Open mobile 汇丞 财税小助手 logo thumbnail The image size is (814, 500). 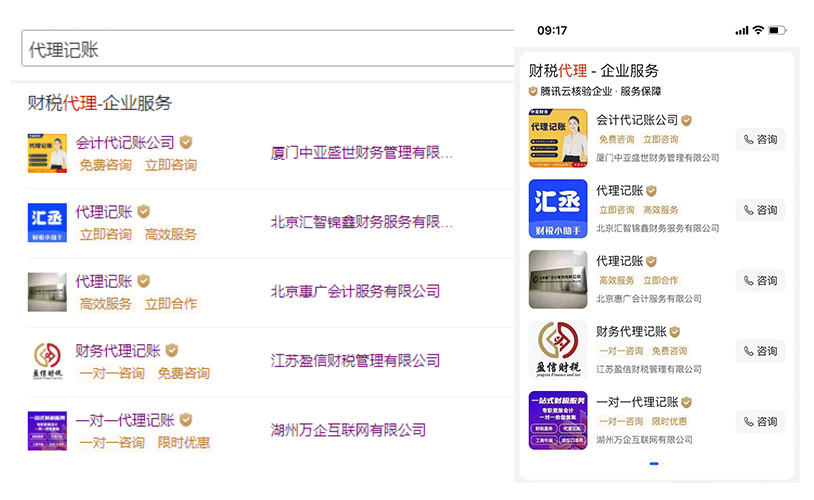(x=558, y=209)
